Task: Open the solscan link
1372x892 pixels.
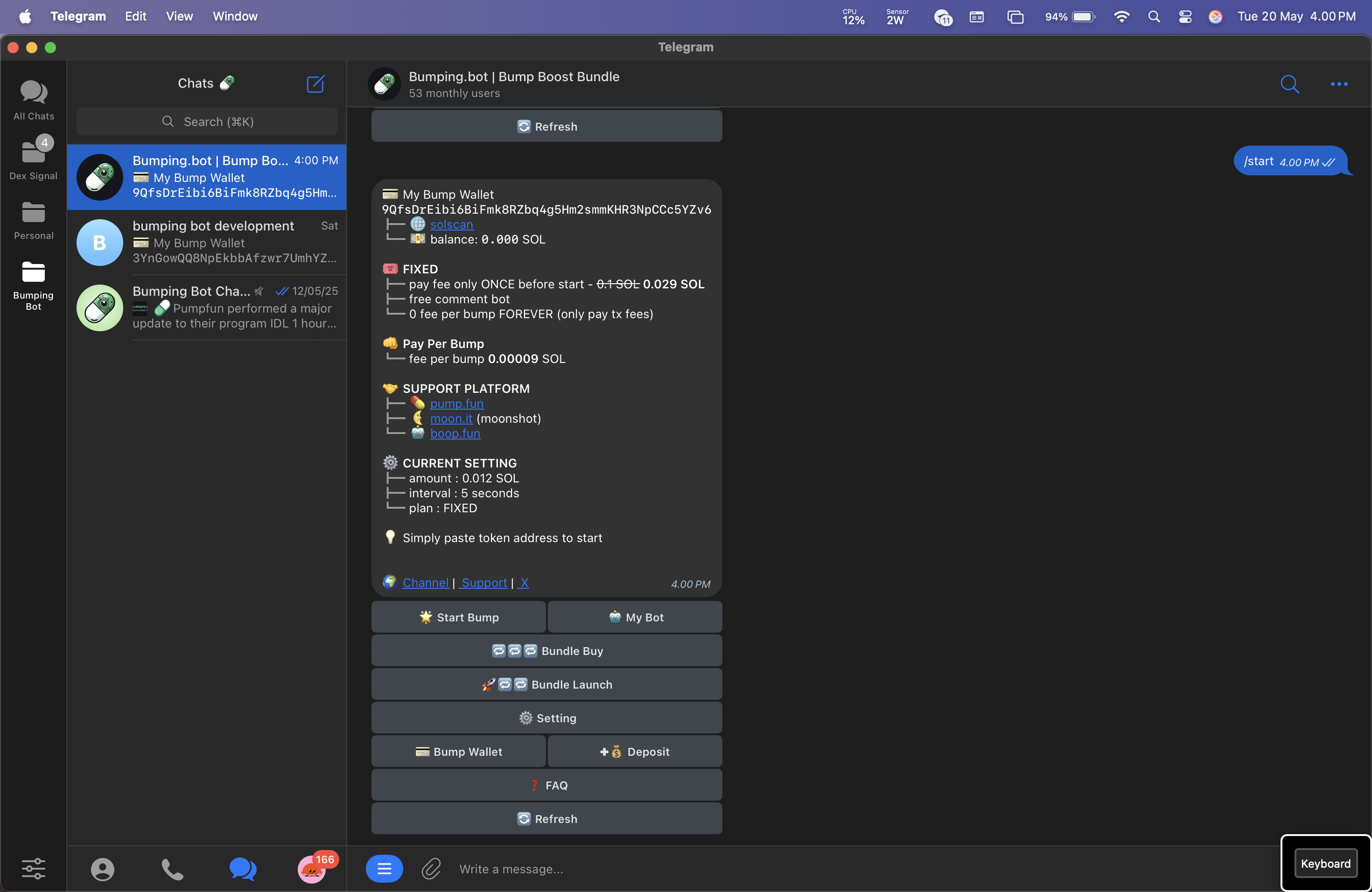Action: pyautogui.click(x=451, y=225)
